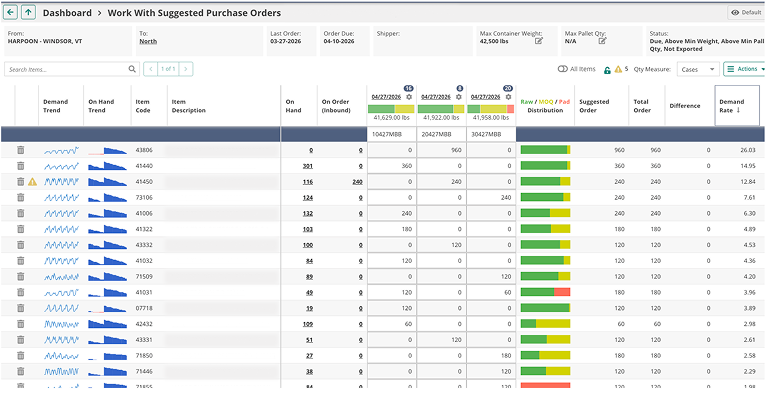Open demand trend sparkline for item 43806
Image resolution: width=766 pixels, height=396 pixels.
click(61, 150)
